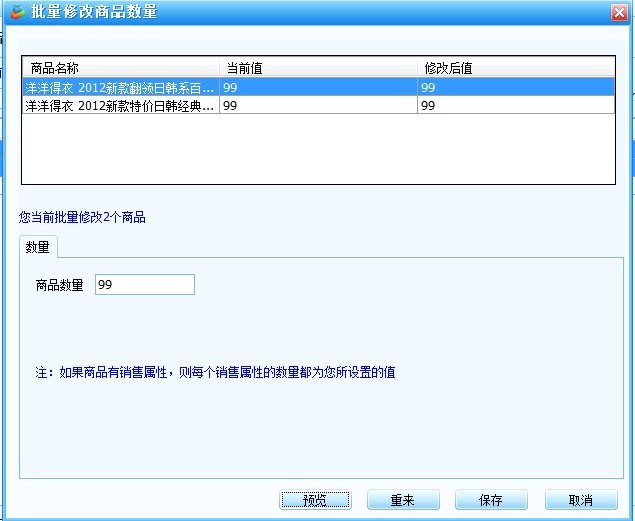Click the 重来 reset button

(x=403, y=500)
